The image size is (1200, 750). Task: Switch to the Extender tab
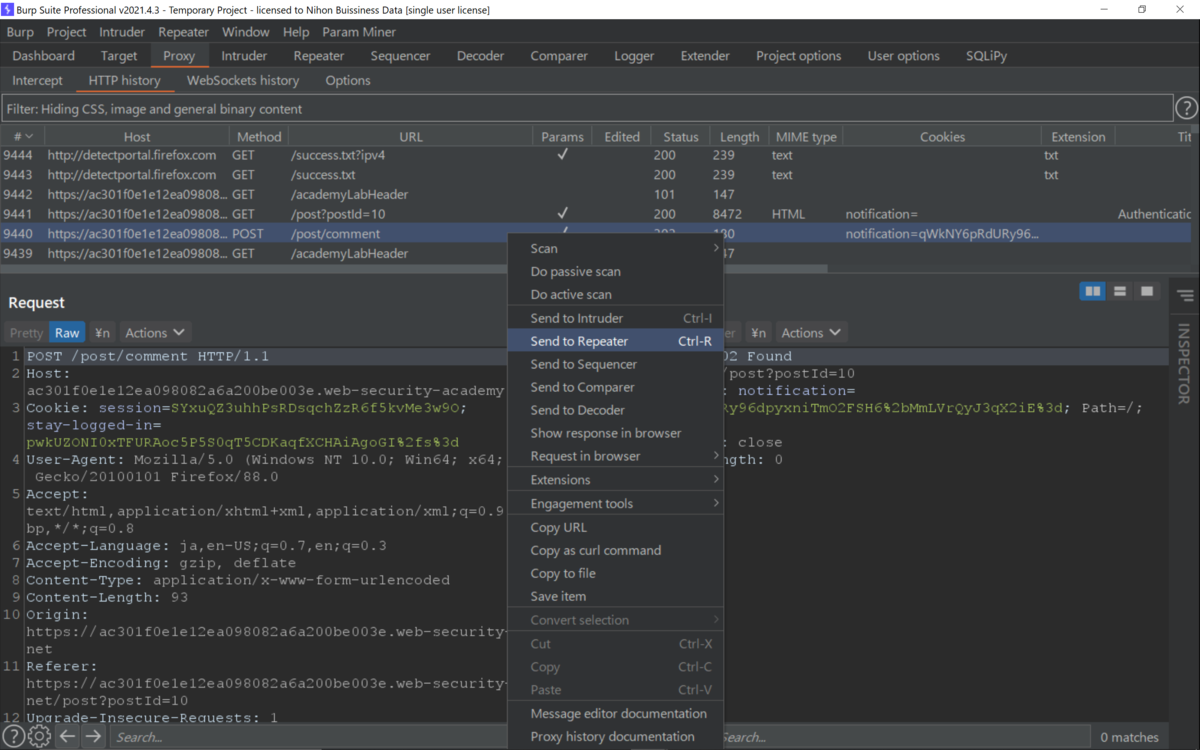705,56
